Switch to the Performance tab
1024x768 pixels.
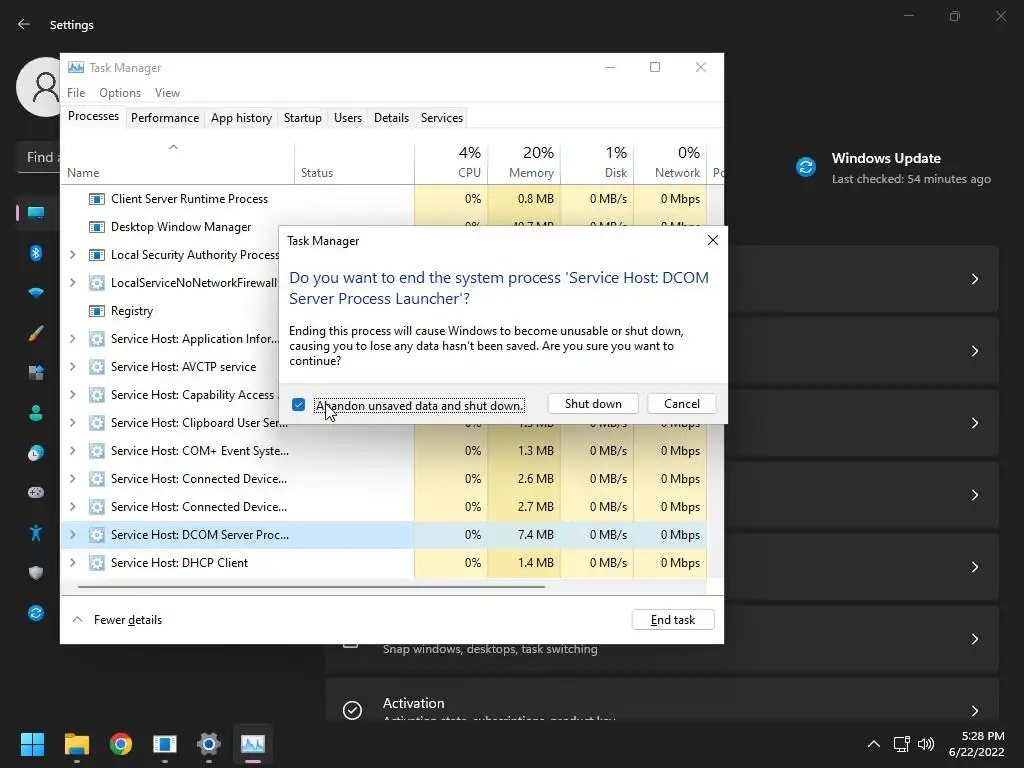point(165,118)
